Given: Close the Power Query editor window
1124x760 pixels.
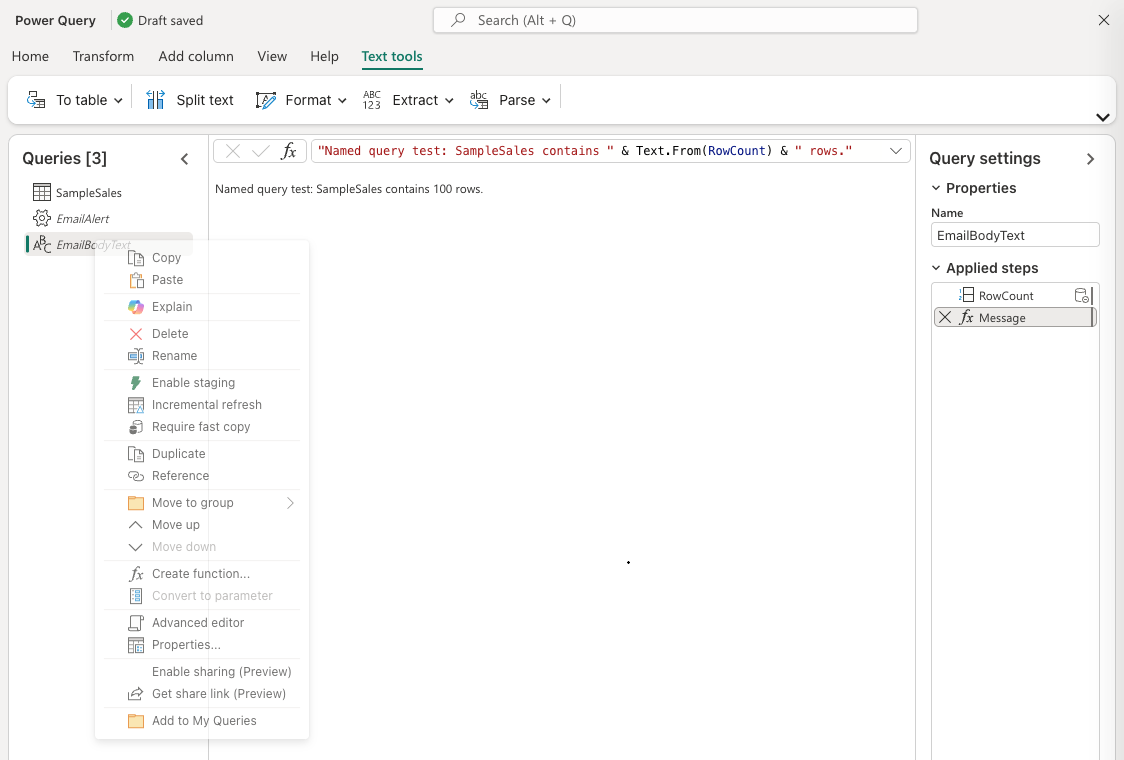Looking at the screenshot, I should tap(1104, 20).
